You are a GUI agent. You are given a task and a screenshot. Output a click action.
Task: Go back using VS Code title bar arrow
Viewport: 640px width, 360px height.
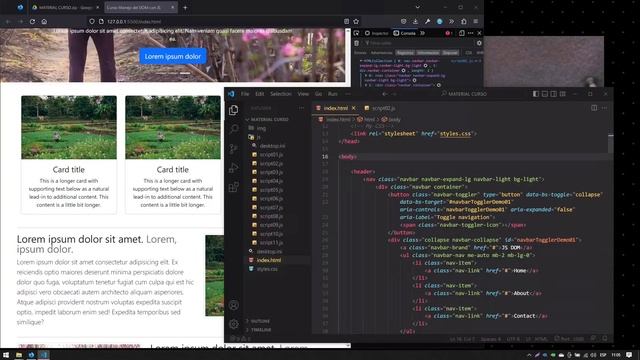[x=384, y=94]
